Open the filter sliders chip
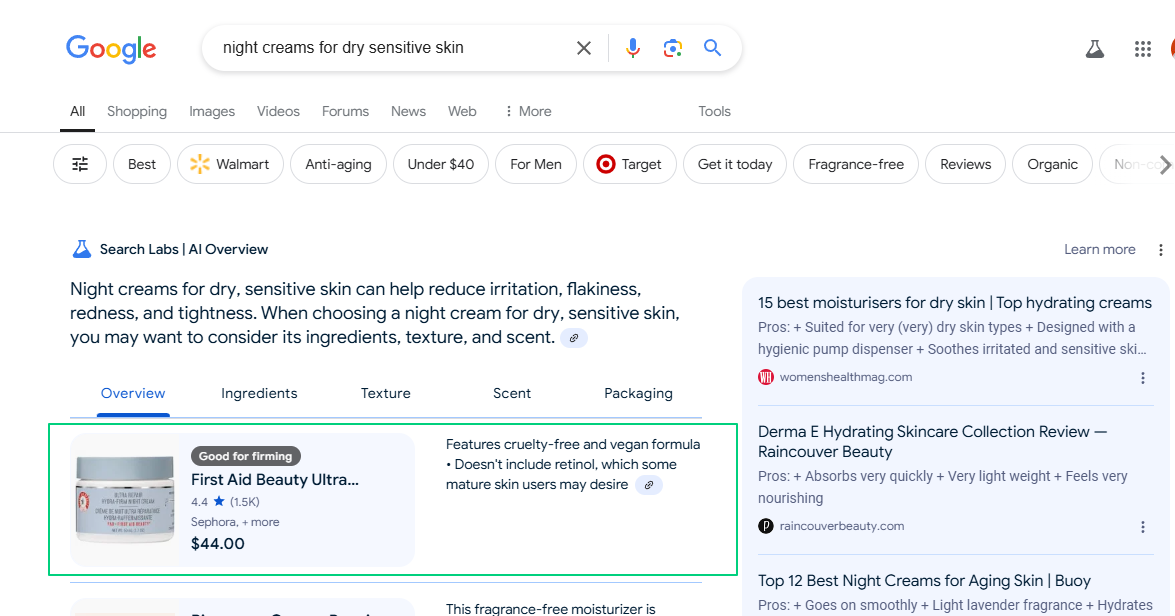Image resolution: width=1175 pixels, height=616 pixels. pyautogui.click(x=80, y=164)
